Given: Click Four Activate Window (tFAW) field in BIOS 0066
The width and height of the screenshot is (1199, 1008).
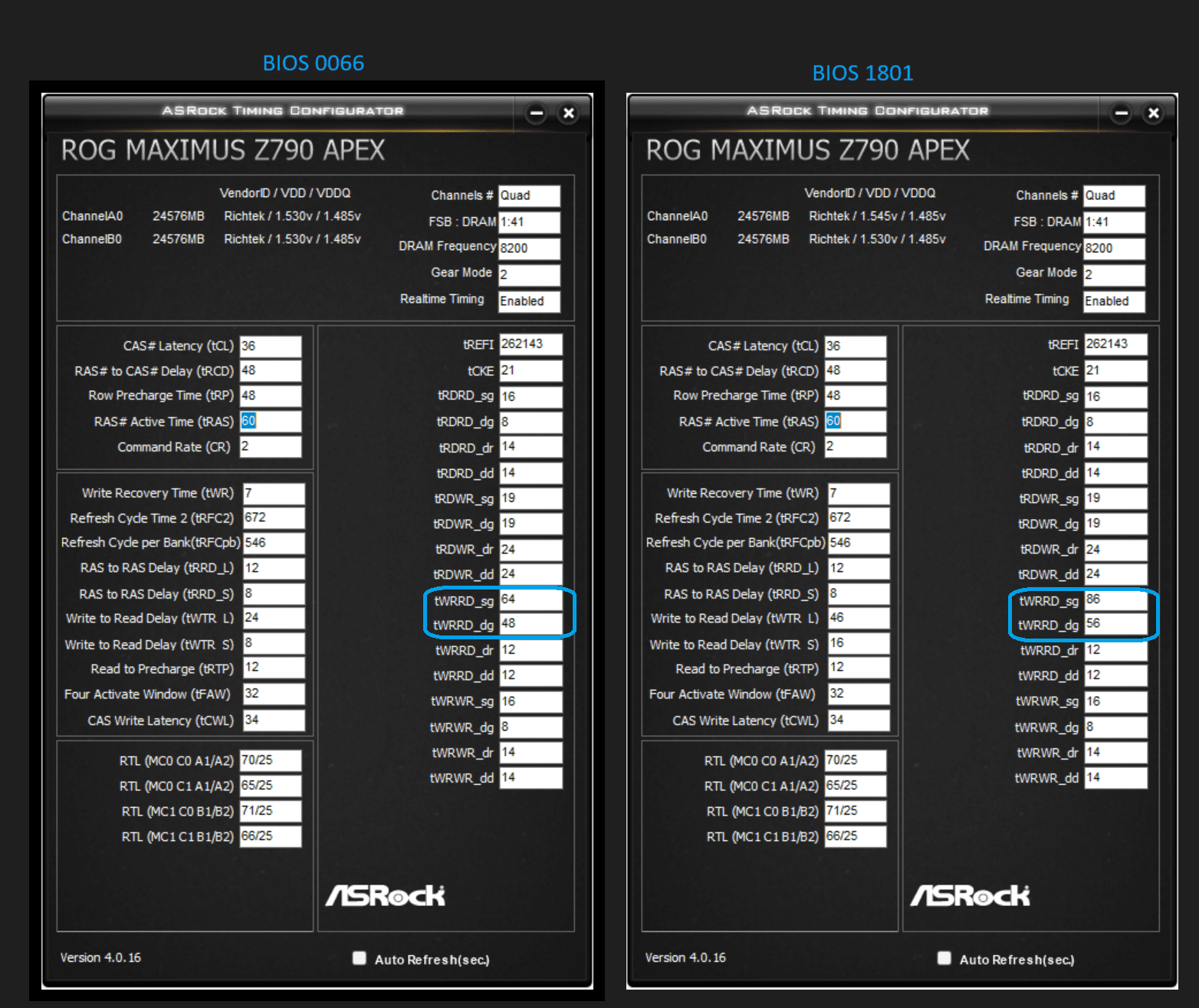Looking at the screenshot, I should pos(274,694).
